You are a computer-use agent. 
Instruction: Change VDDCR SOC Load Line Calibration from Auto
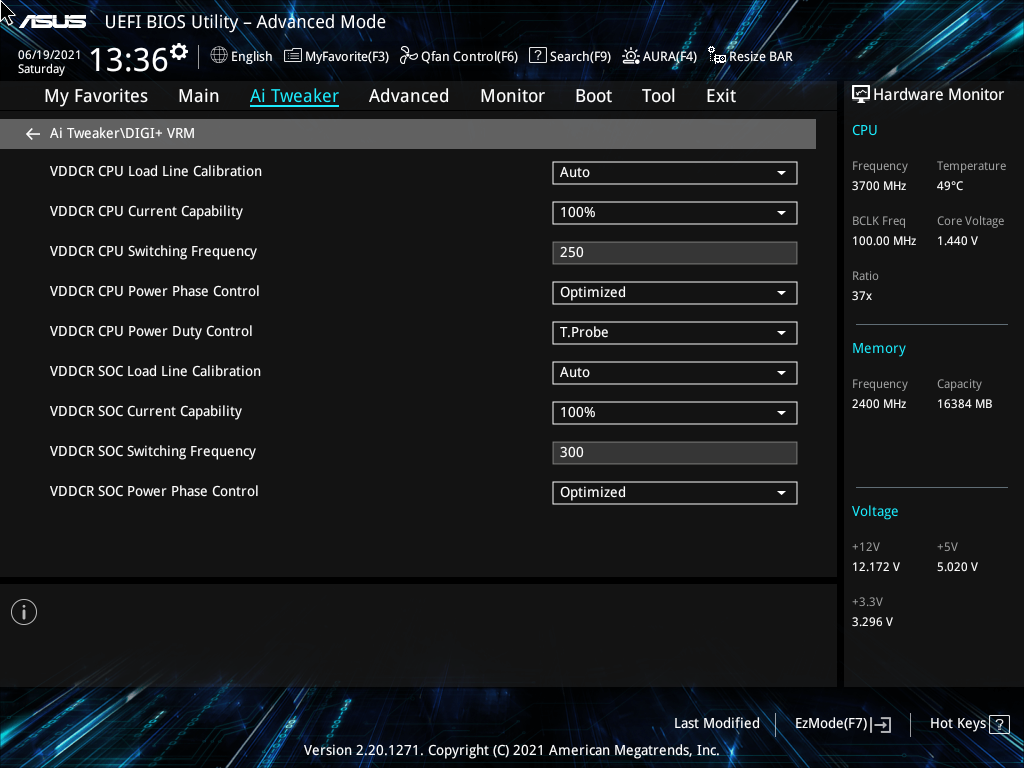point(674,372)
